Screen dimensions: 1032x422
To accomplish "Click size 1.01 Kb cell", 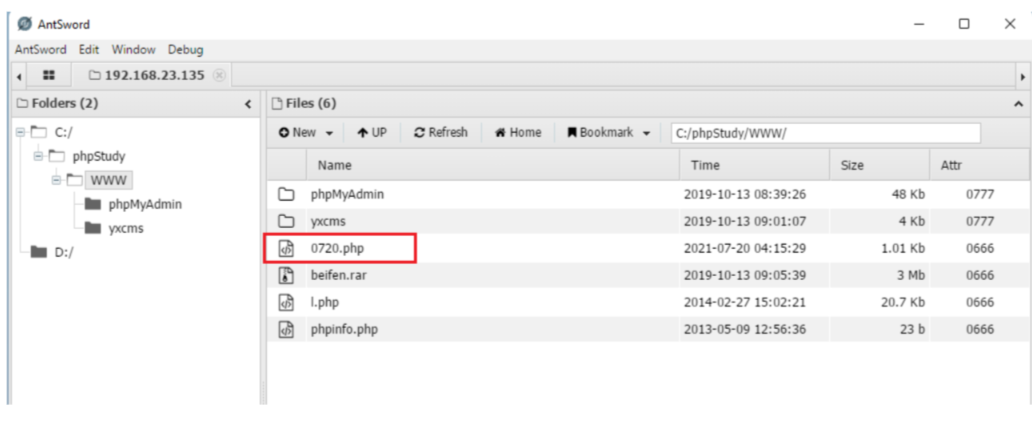I will click(x=902, y=249).
